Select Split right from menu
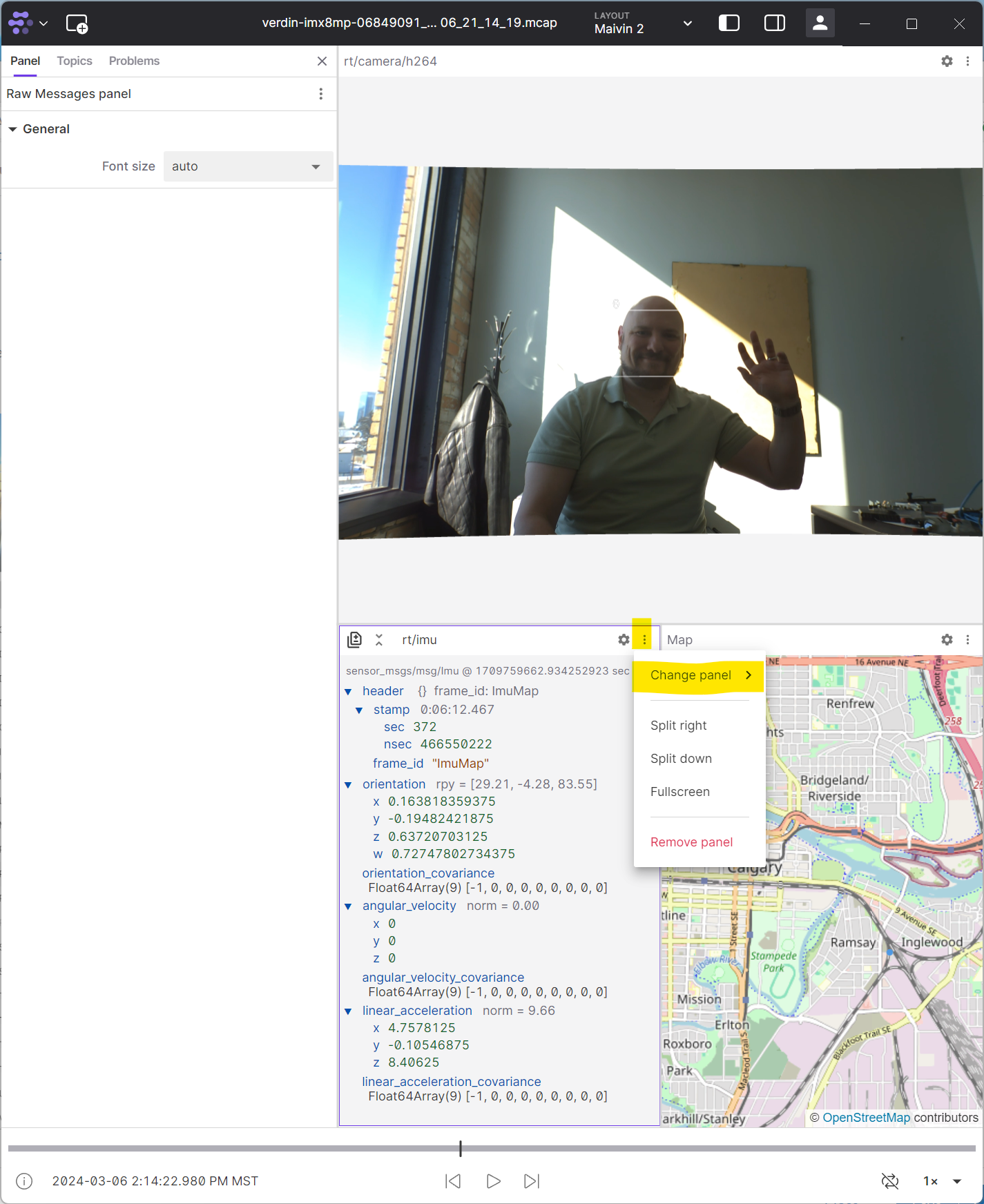Screen dimensions: 984x1204 tap(678, 726)
